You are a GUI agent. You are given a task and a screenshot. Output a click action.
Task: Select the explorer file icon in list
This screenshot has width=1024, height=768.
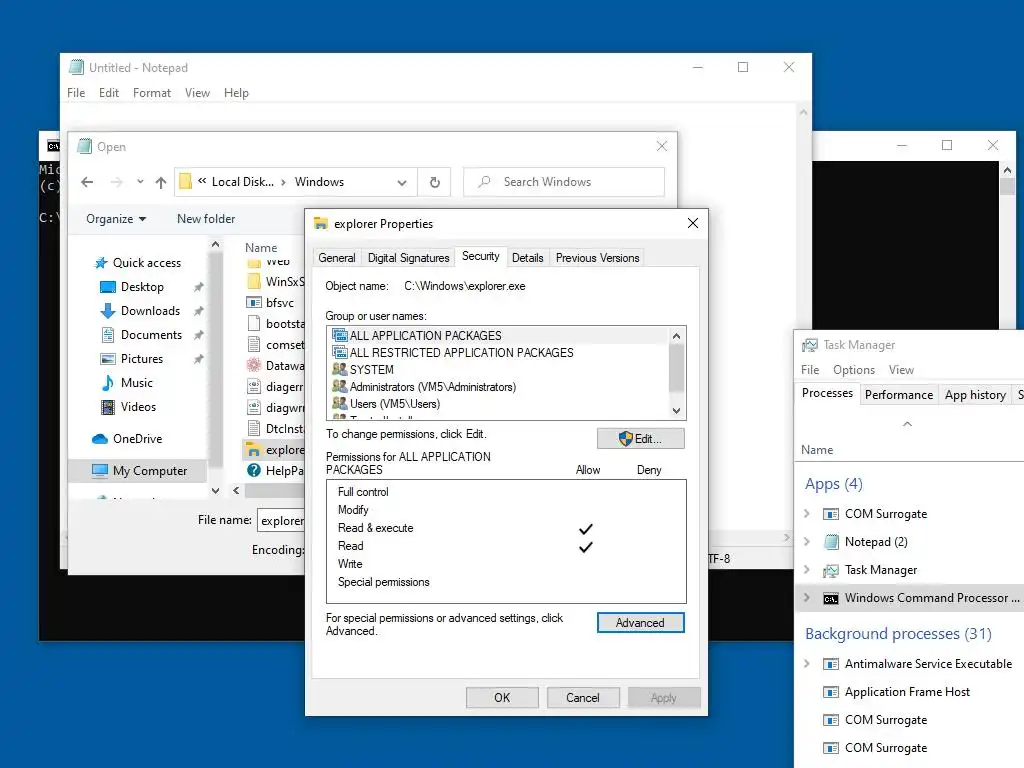254,449
